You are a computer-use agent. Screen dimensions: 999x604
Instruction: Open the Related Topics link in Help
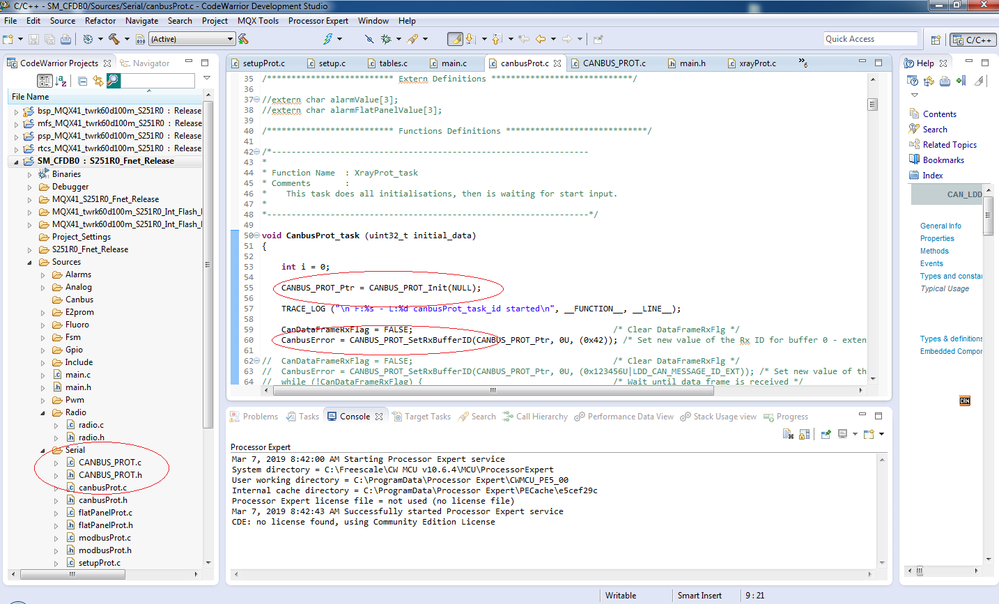[x=949, y=145]
